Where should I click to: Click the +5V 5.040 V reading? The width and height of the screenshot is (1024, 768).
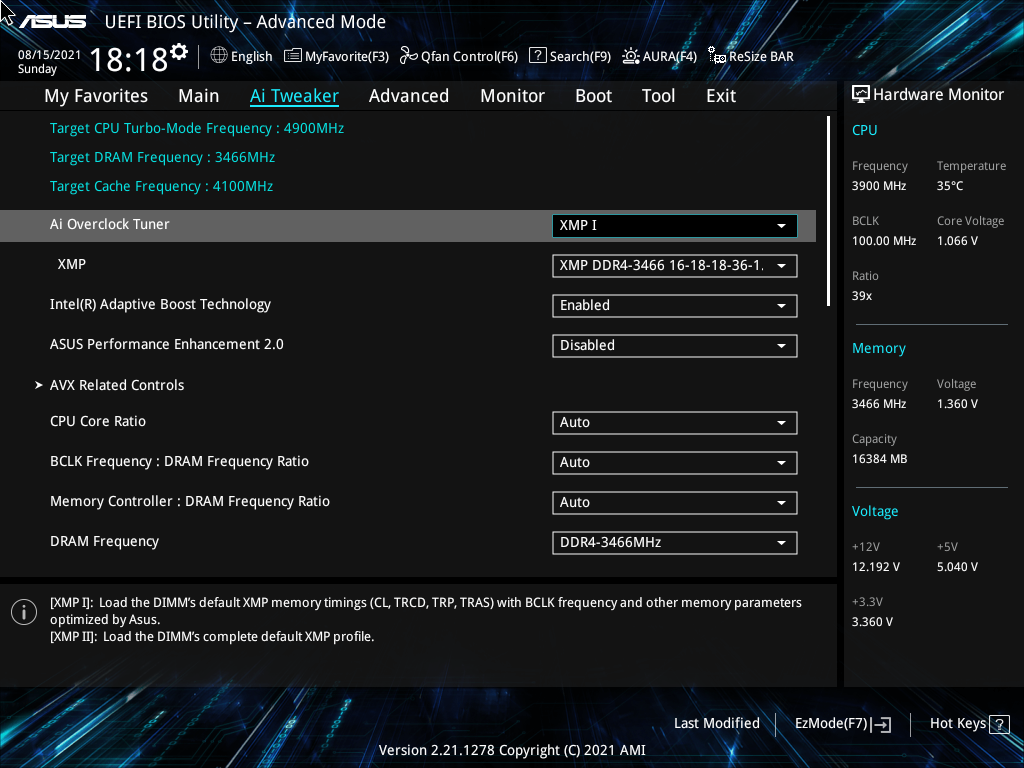pos(957,567)
